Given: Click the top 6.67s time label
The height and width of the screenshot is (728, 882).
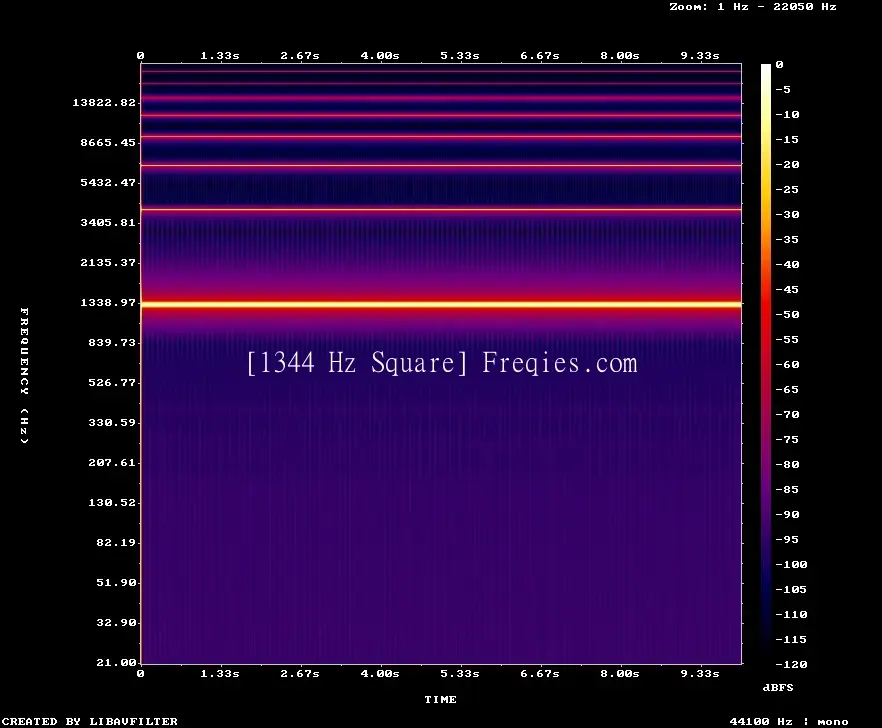Looking at the screenshot, I should pyautogui.click(x=539, y=56).
